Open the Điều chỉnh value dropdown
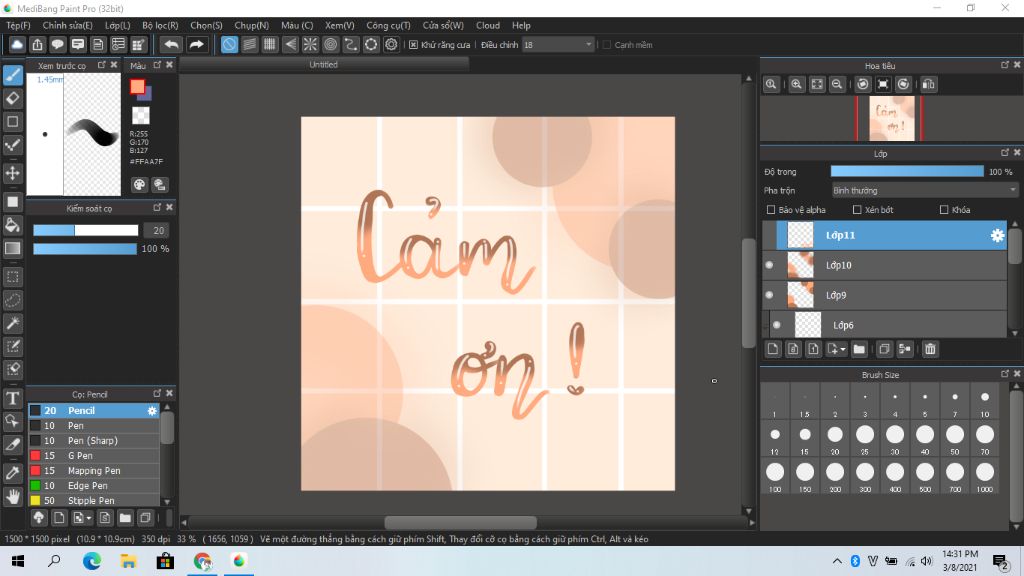1024x576 pixels. point(558,44)
